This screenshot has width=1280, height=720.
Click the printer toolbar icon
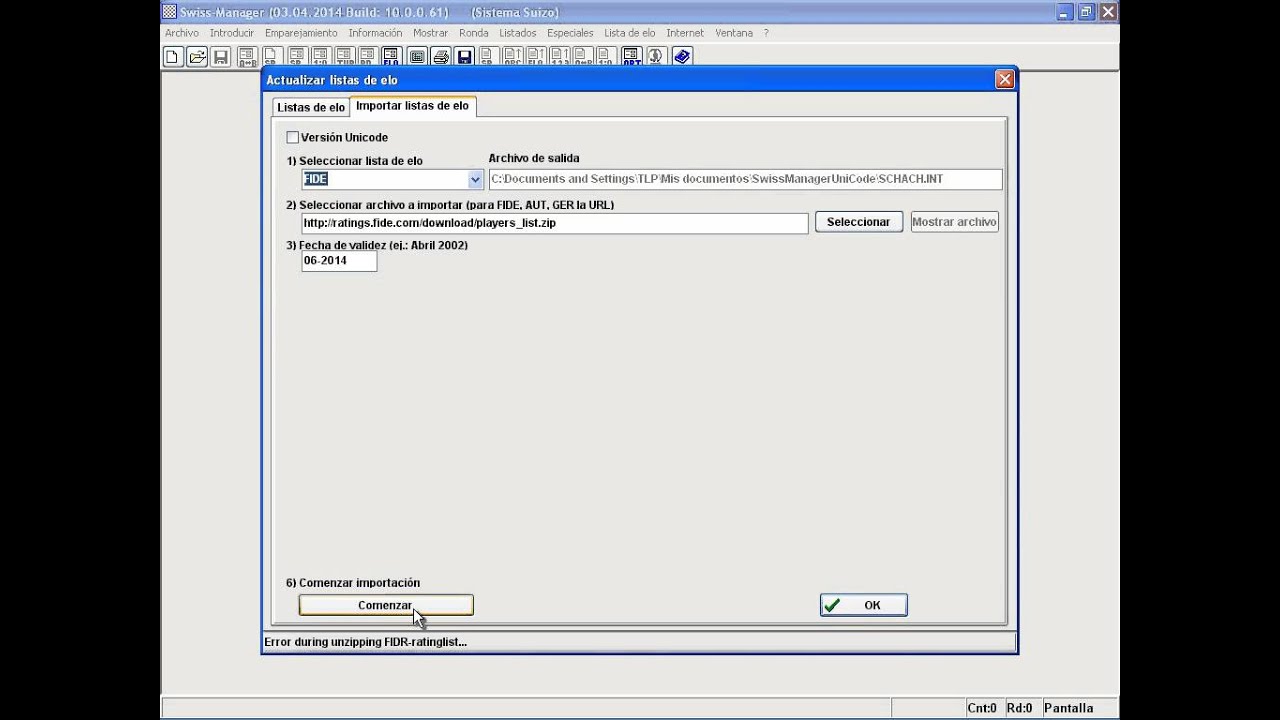440,57
